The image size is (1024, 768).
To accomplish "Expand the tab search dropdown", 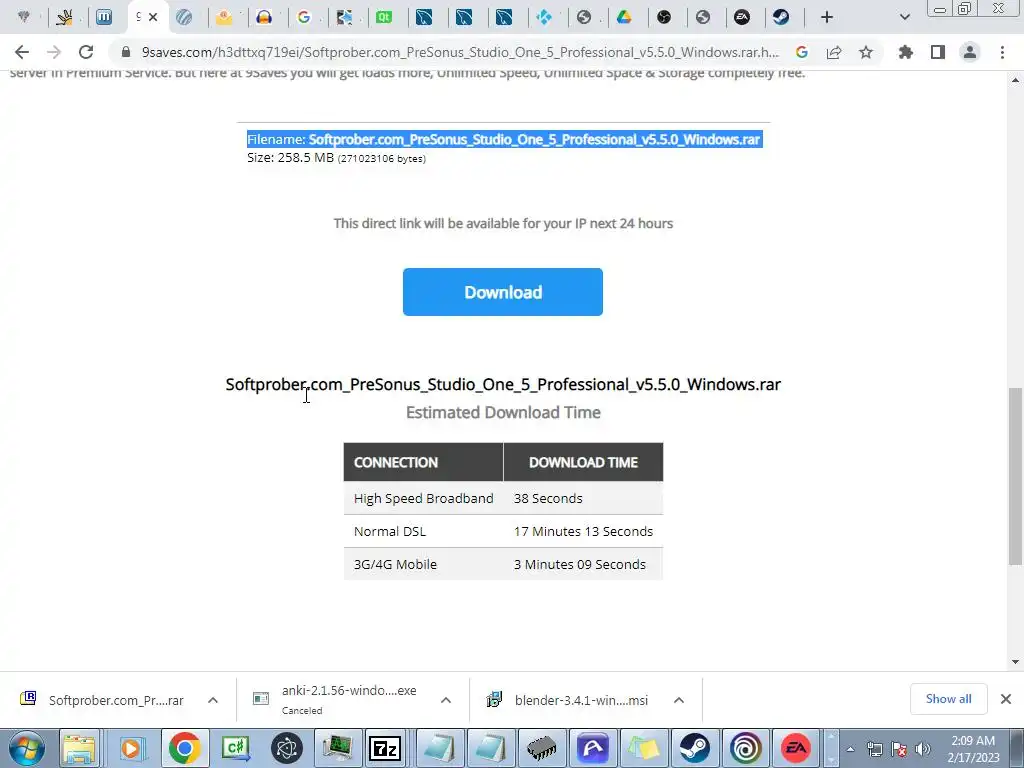I will pyautogui.click(x=904, y=18).
